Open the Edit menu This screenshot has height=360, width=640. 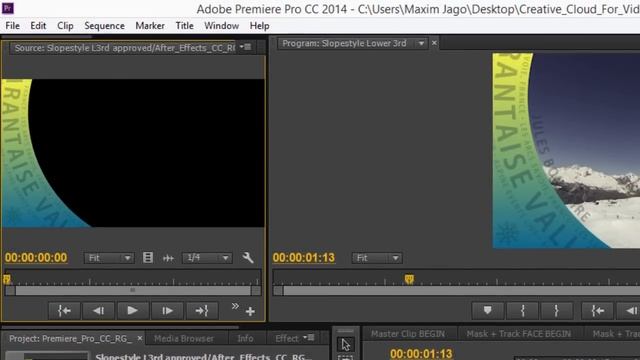[38, 26]
